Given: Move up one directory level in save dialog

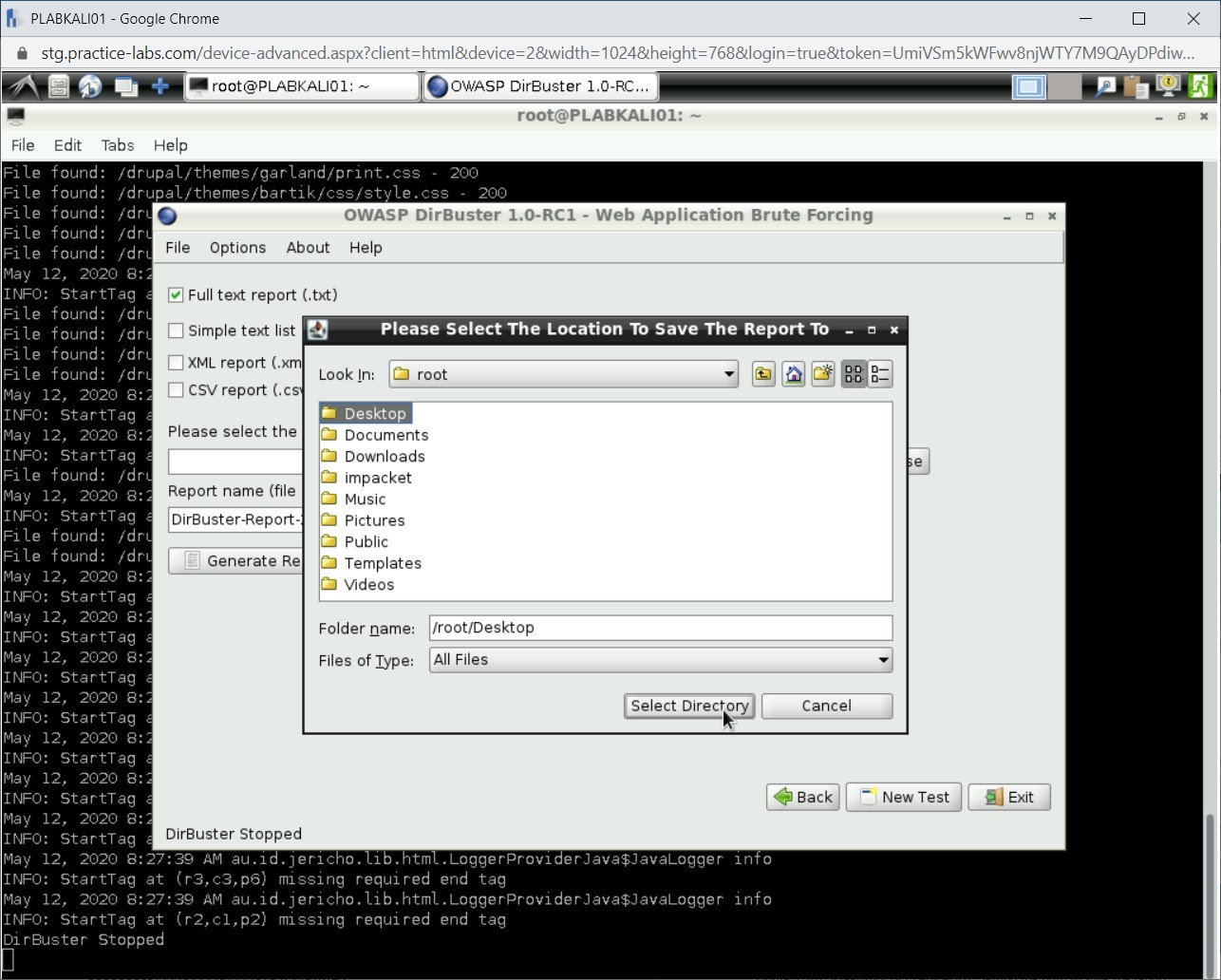Looking at the screenshot, I should (762, 373).
